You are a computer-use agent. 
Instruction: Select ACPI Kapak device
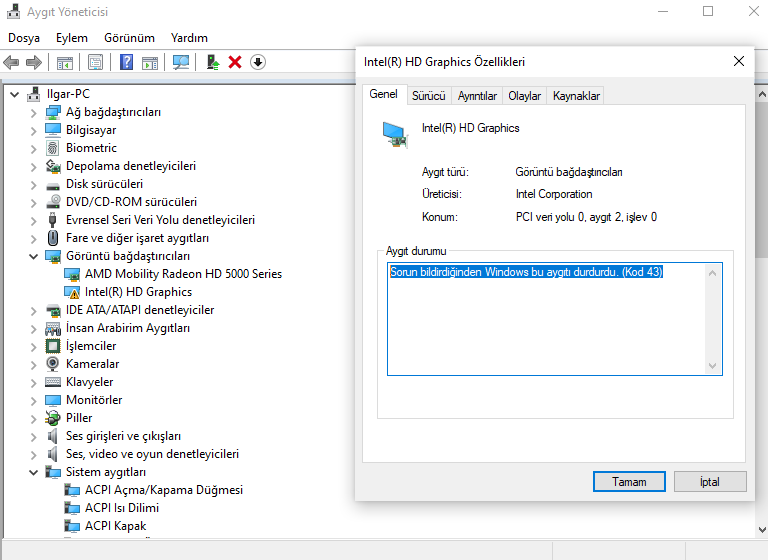coord(116,526)
